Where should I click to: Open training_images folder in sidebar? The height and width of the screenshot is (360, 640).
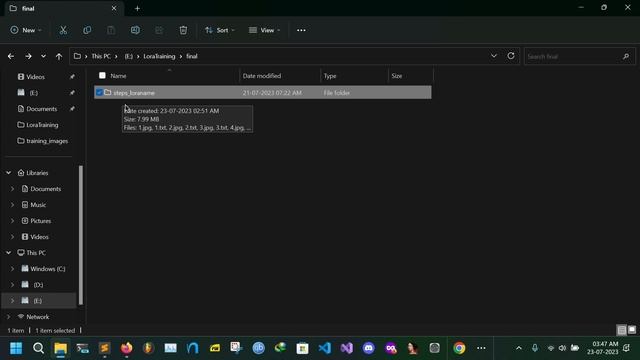pos(47,141)
